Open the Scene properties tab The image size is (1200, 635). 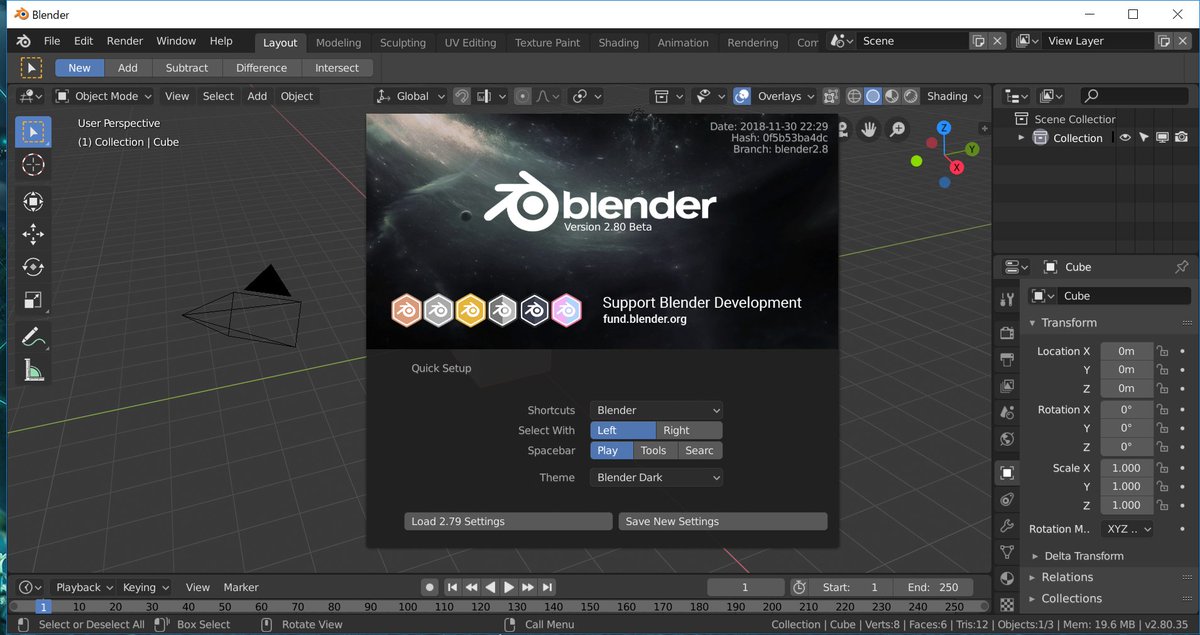1007,412
